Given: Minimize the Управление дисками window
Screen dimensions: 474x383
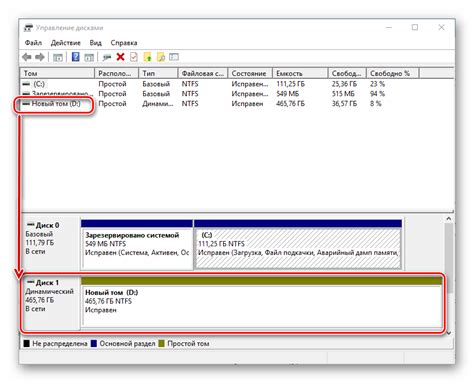Looking at the screenshot, I should [389, 27].
